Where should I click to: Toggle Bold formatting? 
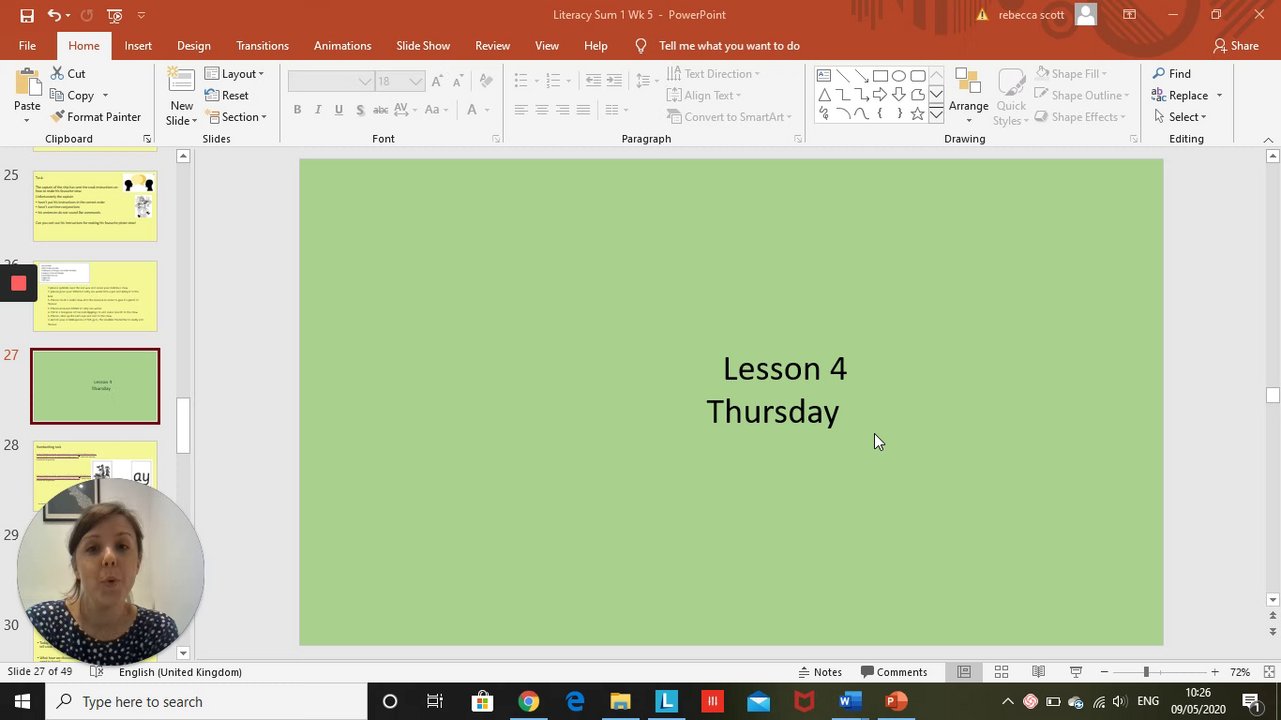click(297, 110)
